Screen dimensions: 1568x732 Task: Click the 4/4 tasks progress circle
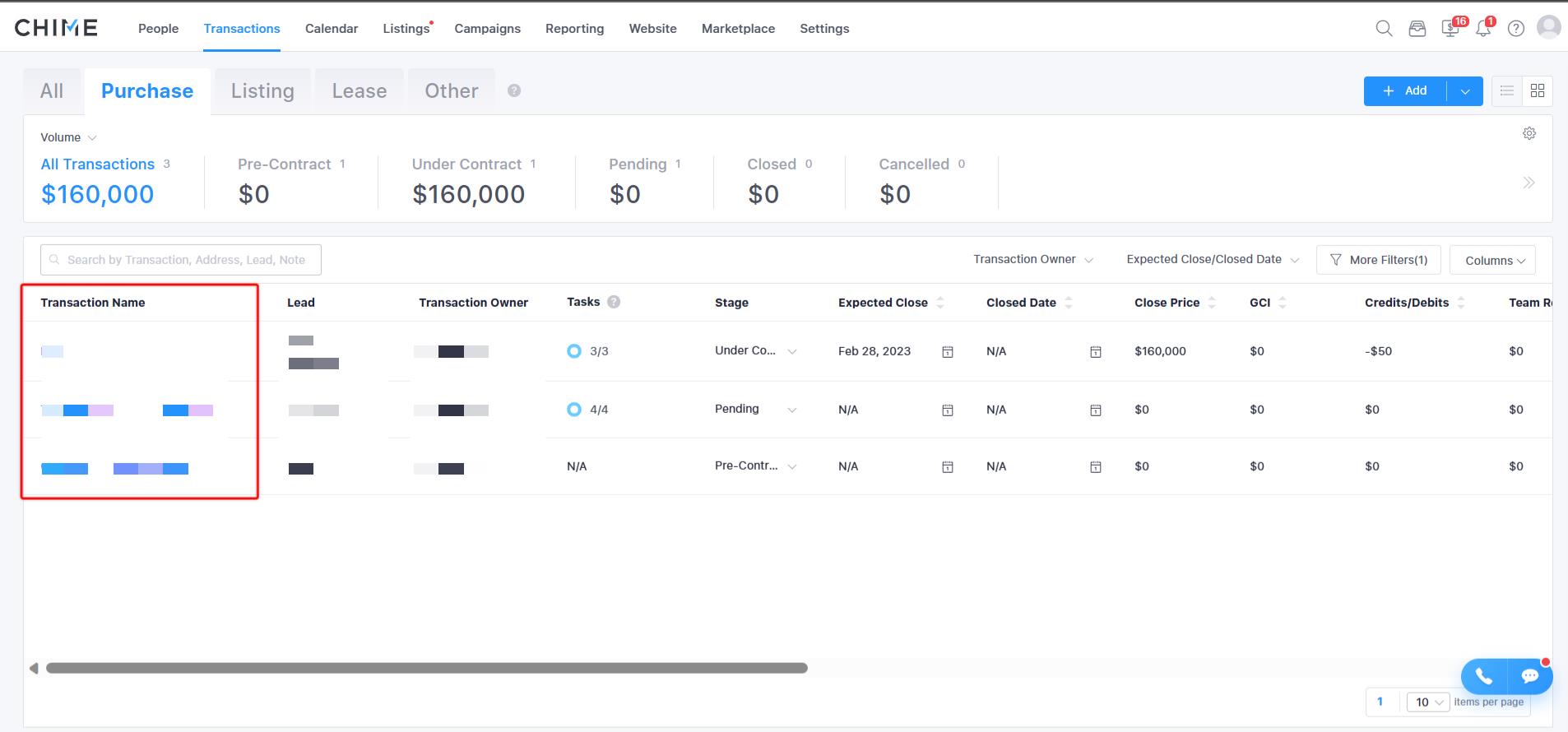574,409
